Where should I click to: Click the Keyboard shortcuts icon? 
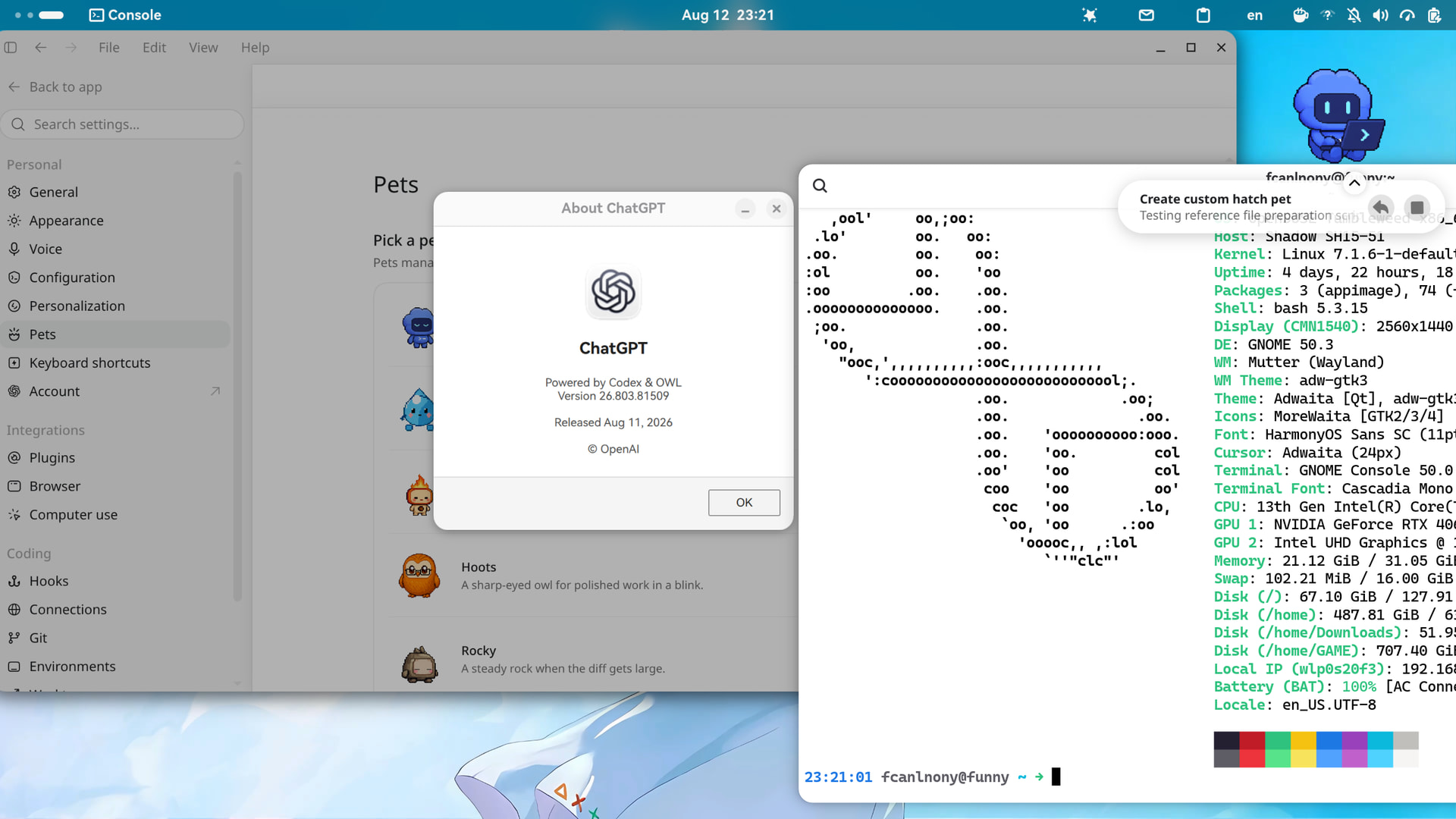[14, 362]
